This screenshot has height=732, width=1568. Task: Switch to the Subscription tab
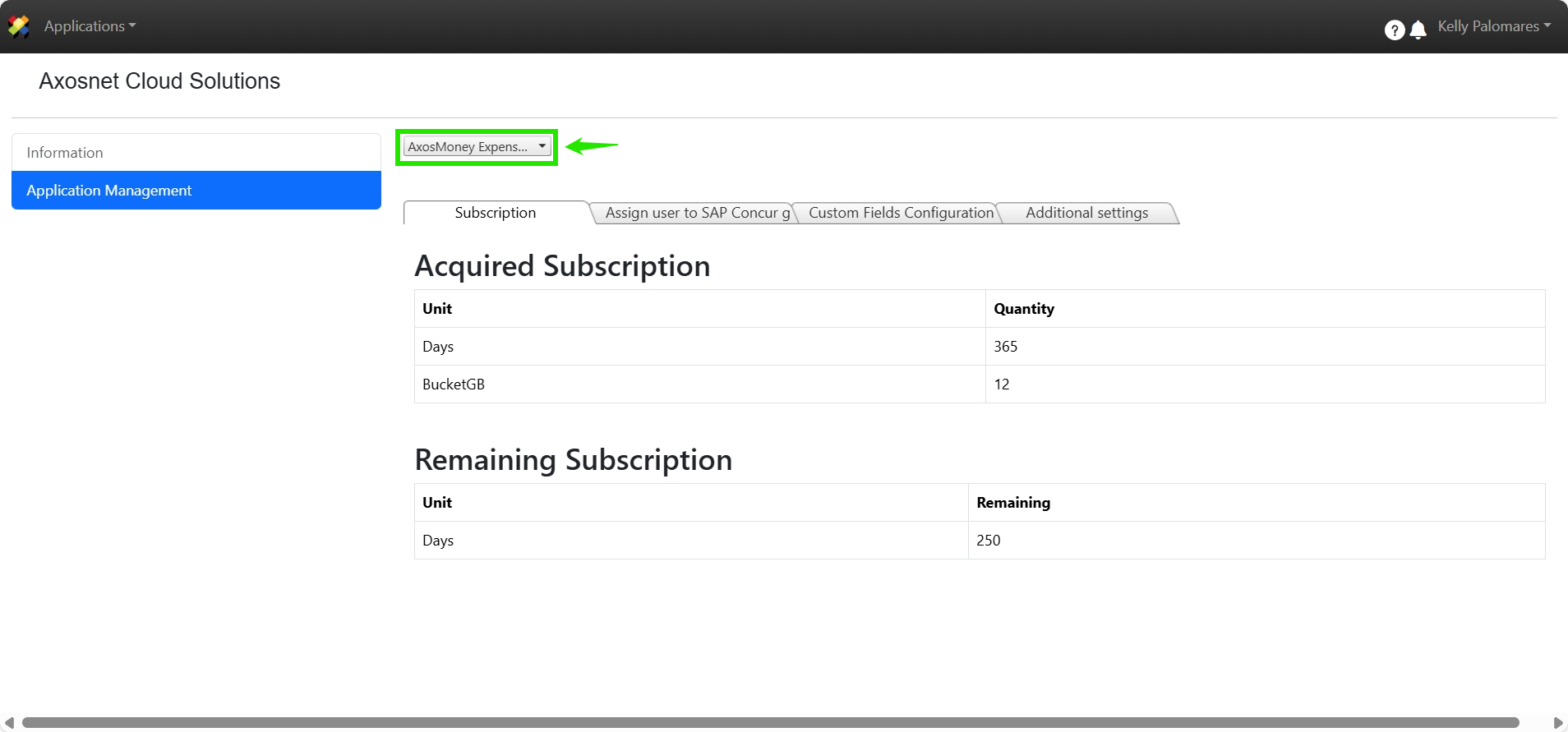495,213
